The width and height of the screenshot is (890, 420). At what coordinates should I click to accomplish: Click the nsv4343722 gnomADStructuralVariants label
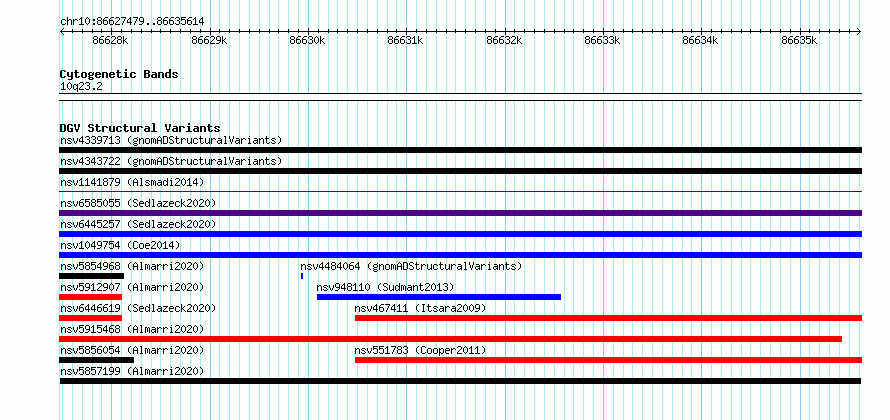171,161
